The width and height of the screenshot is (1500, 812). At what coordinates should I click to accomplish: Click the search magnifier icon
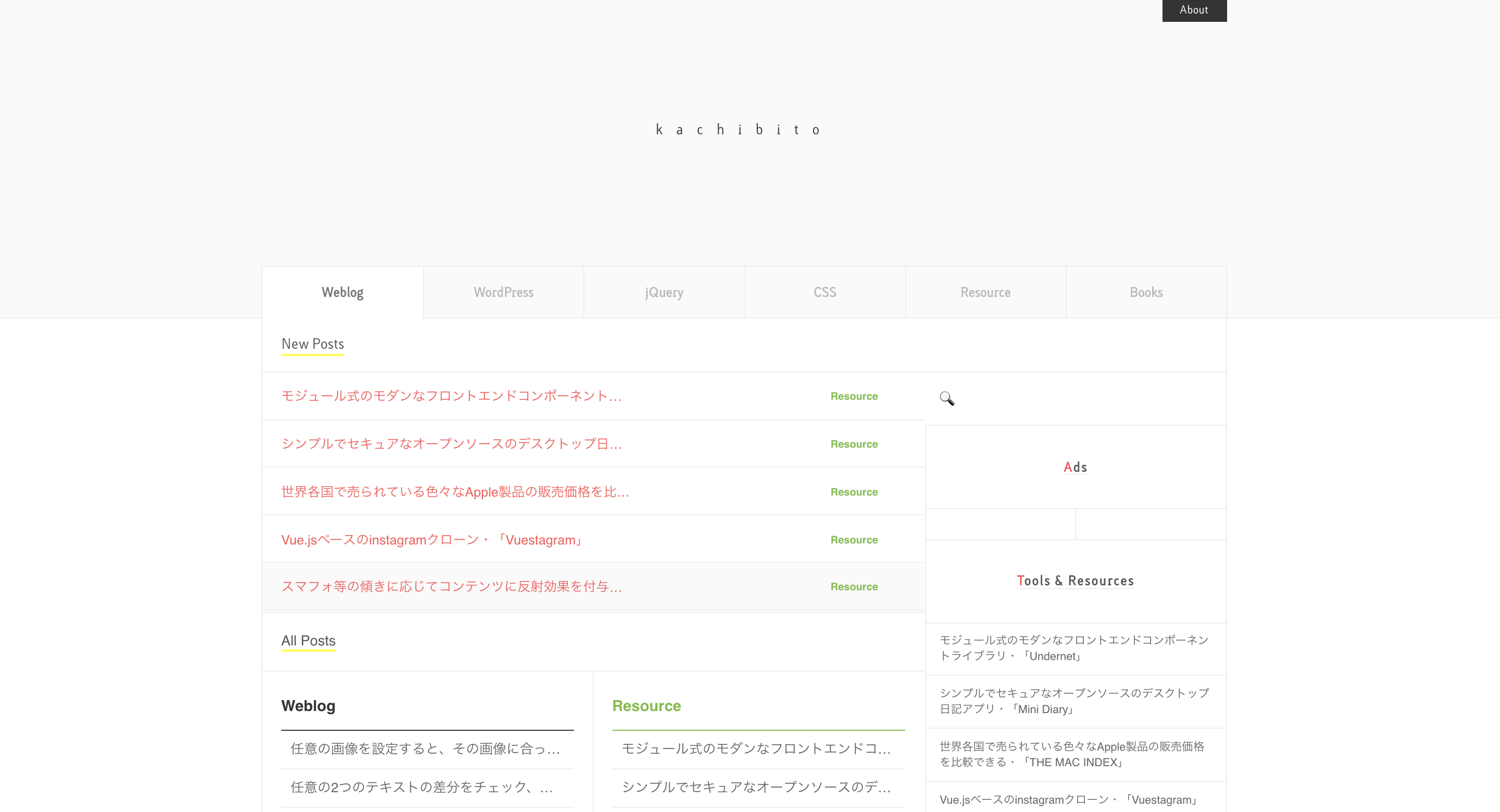pos(947,397)
